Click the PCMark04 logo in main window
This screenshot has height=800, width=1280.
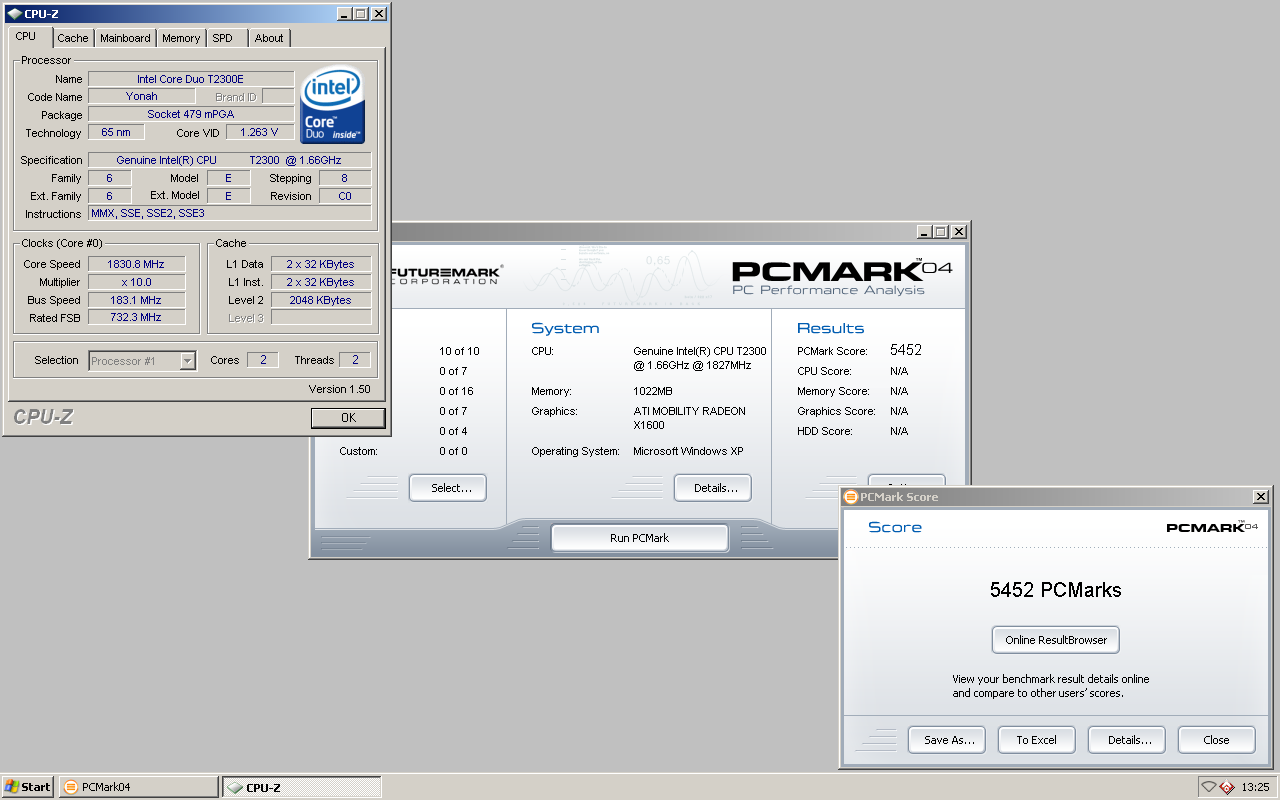click(x=842, y=277)
